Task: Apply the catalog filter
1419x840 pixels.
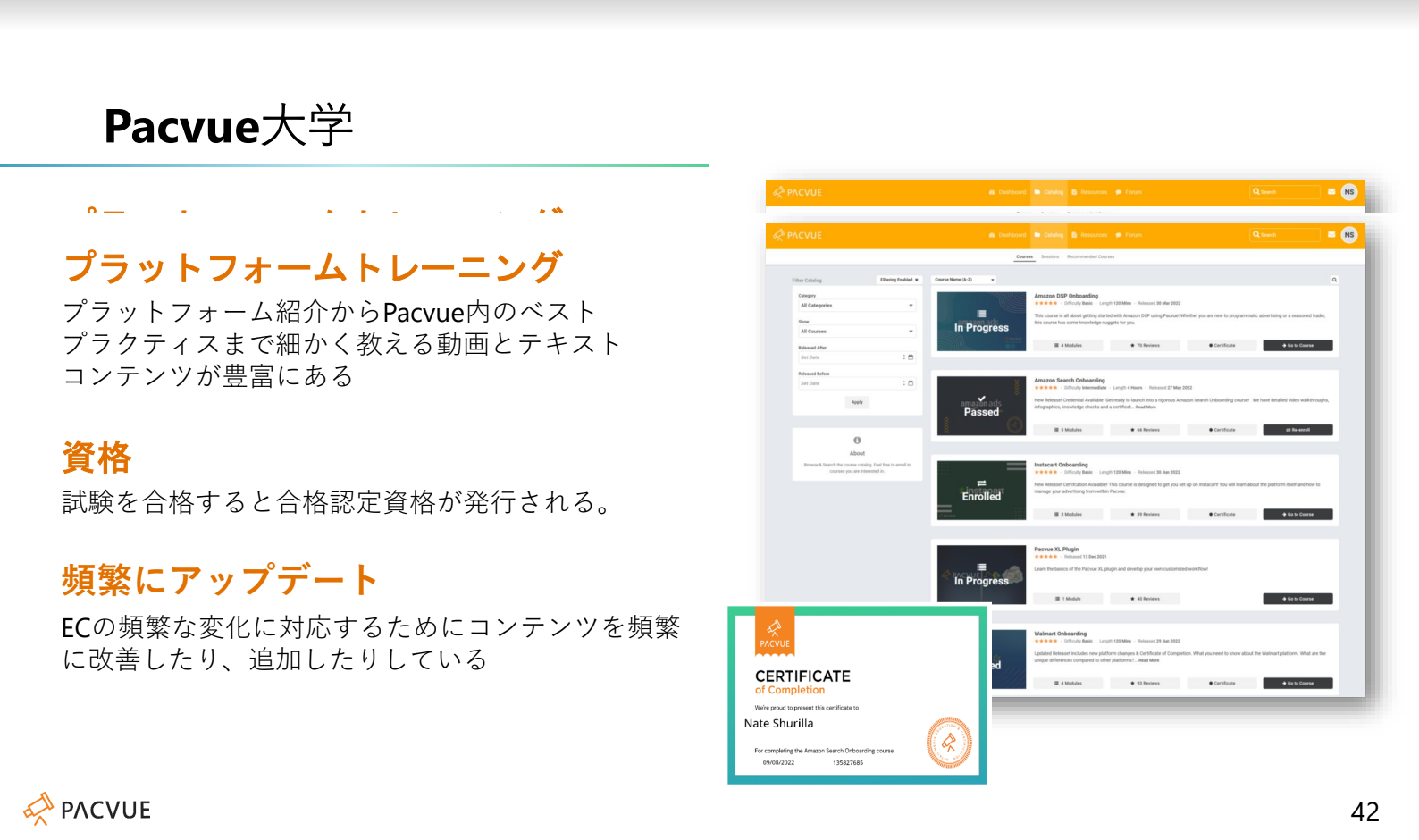Action: pos(857,402)
